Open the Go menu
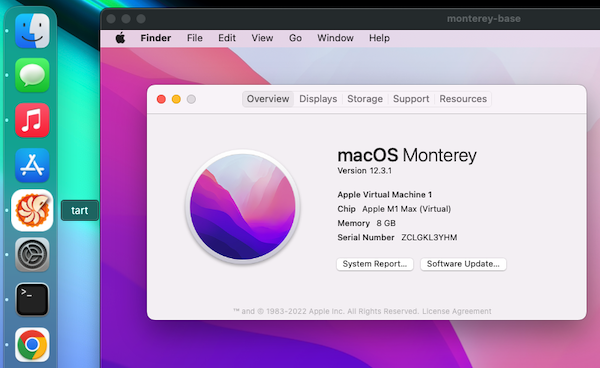600x368 pixels. [295, 38]
